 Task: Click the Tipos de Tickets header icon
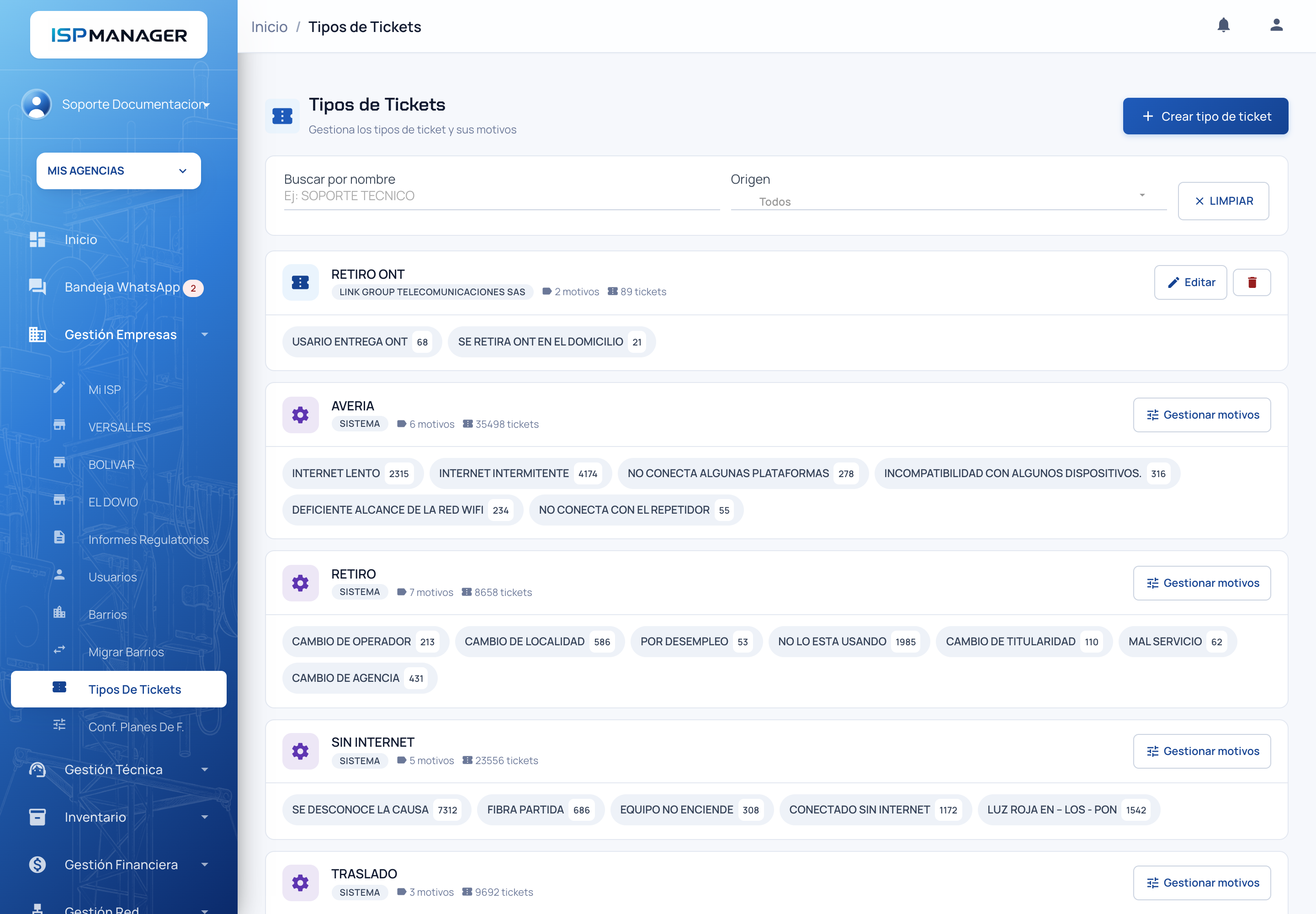pyautogui.click(x=282, y=116)
